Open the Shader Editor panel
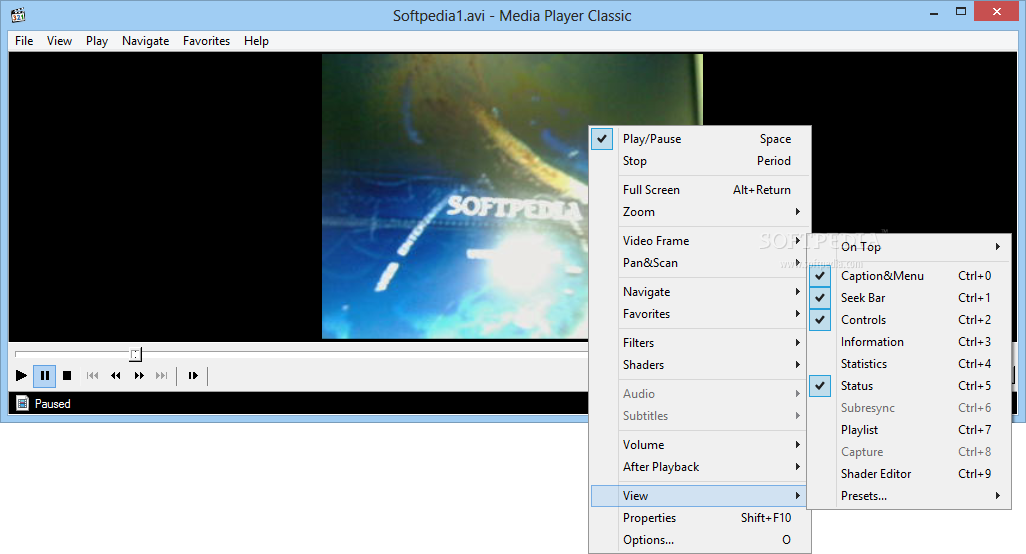The width and height of the screenshot is (1026, 554). (x=910, y=474)
